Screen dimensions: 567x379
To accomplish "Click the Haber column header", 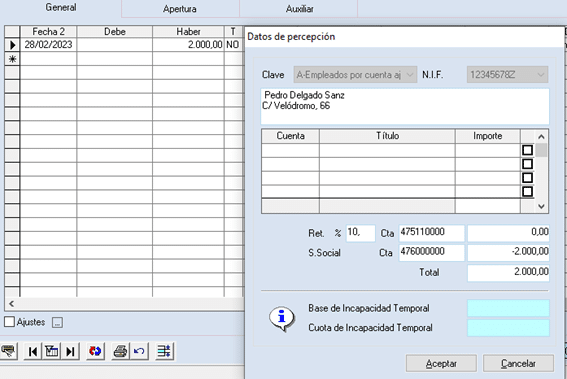I will click(188, 31).
